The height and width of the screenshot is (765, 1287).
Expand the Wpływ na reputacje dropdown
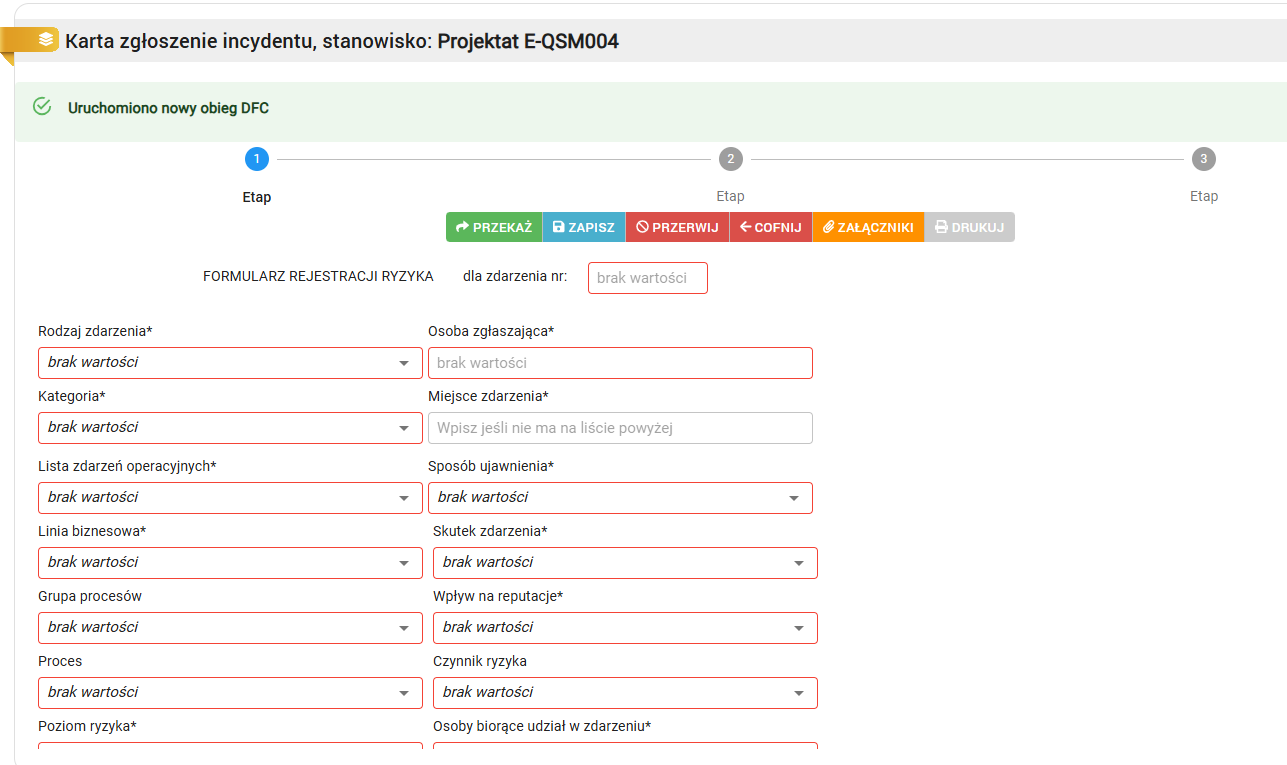[625, 628]
